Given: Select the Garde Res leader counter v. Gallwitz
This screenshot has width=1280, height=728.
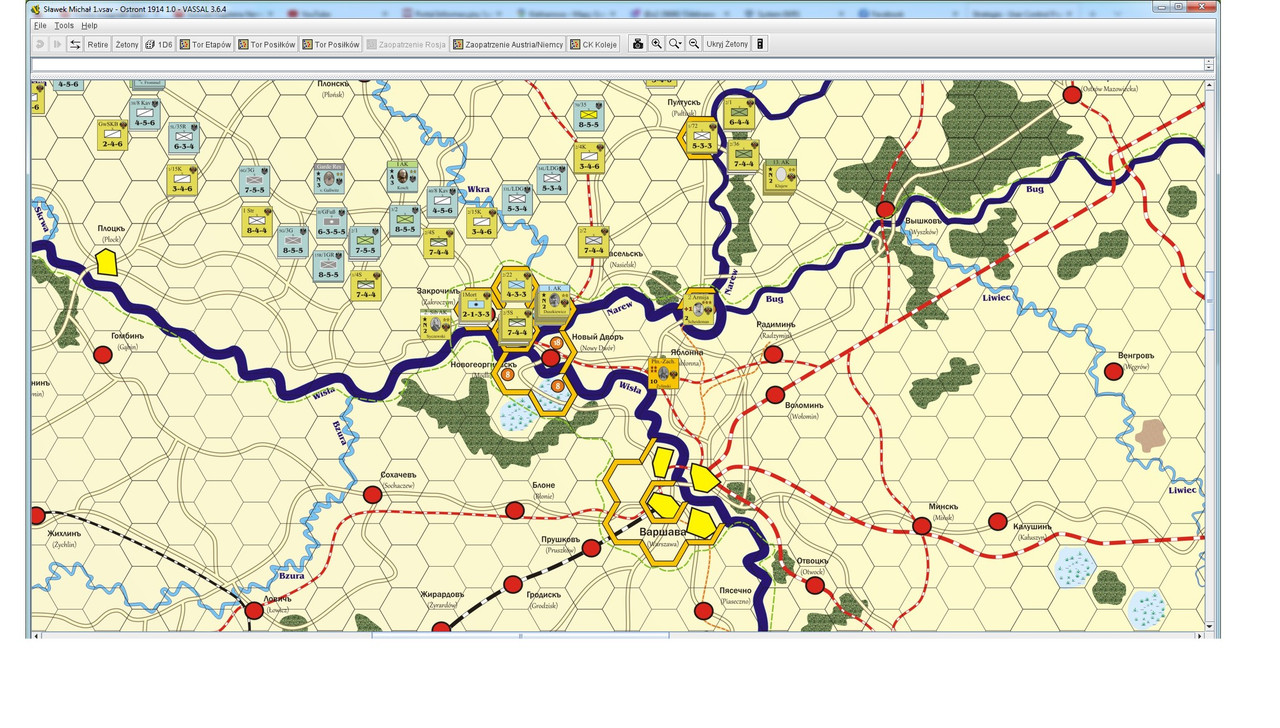Looking at the screenshot, I should pos(329,177).
